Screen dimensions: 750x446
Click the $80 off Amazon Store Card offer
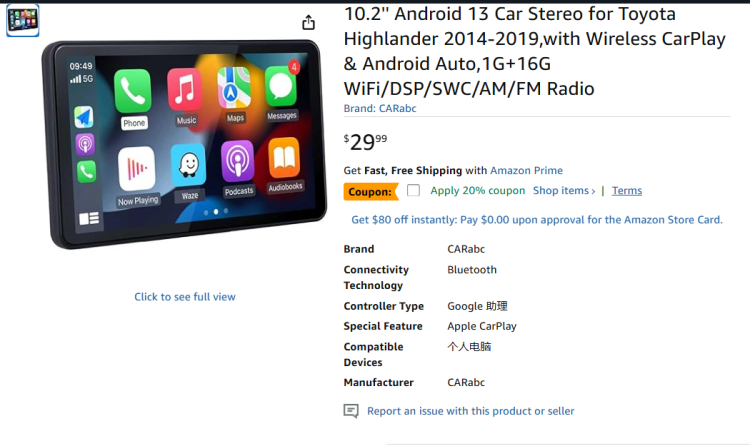(x=537, y=220)
